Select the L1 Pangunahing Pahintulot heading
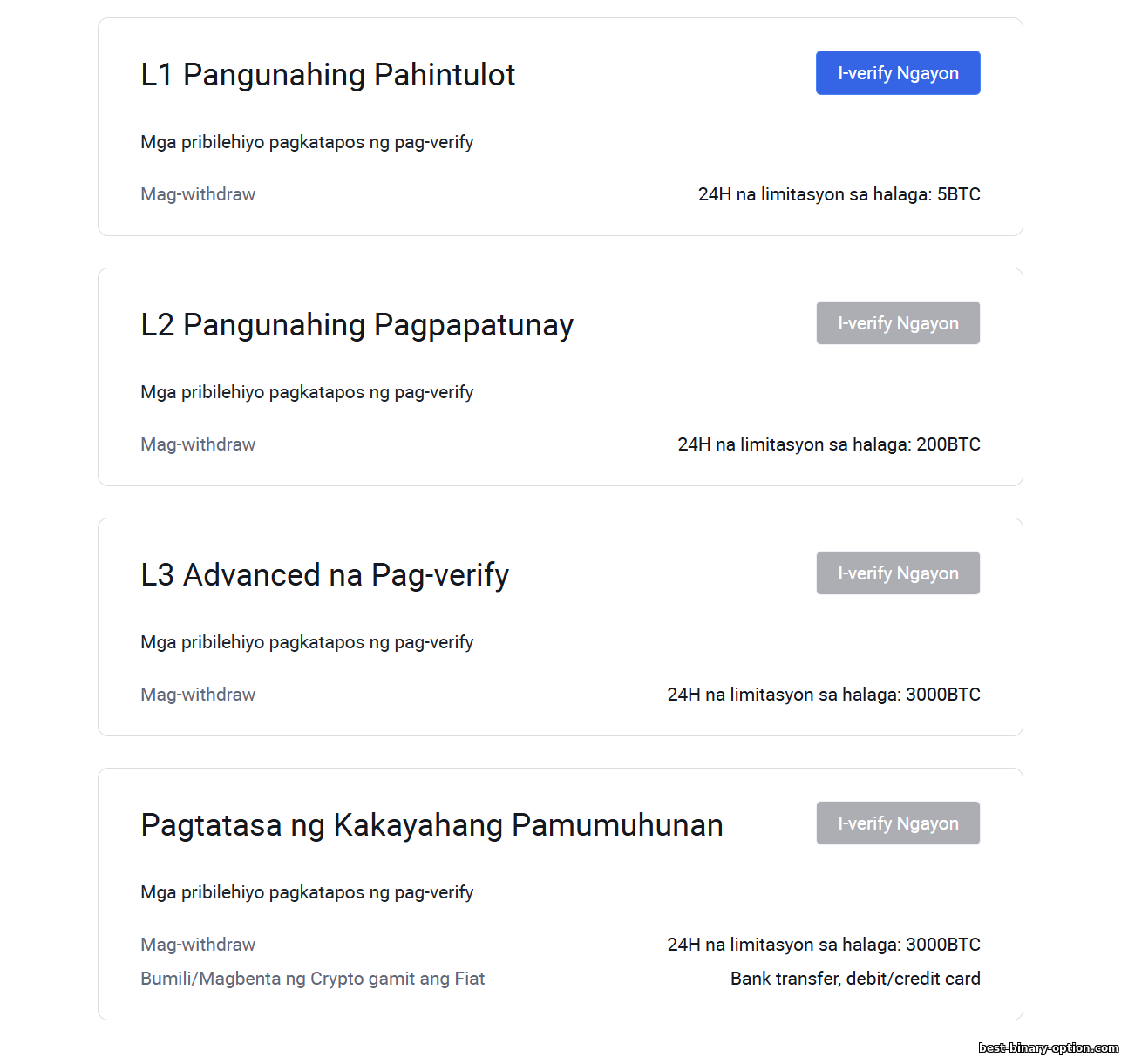 [328, 75]
